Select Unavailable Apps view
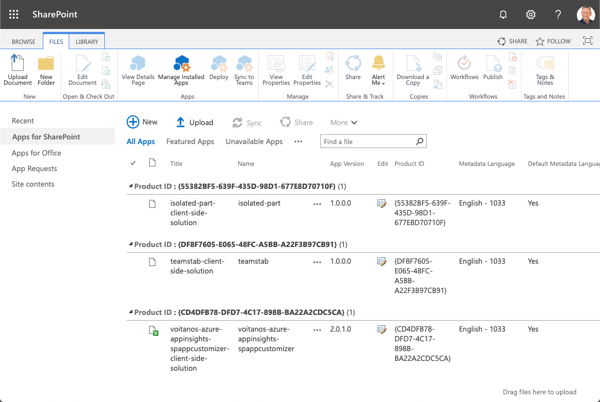The height and width of the screenshot is (402, 600). coord(254,142)
